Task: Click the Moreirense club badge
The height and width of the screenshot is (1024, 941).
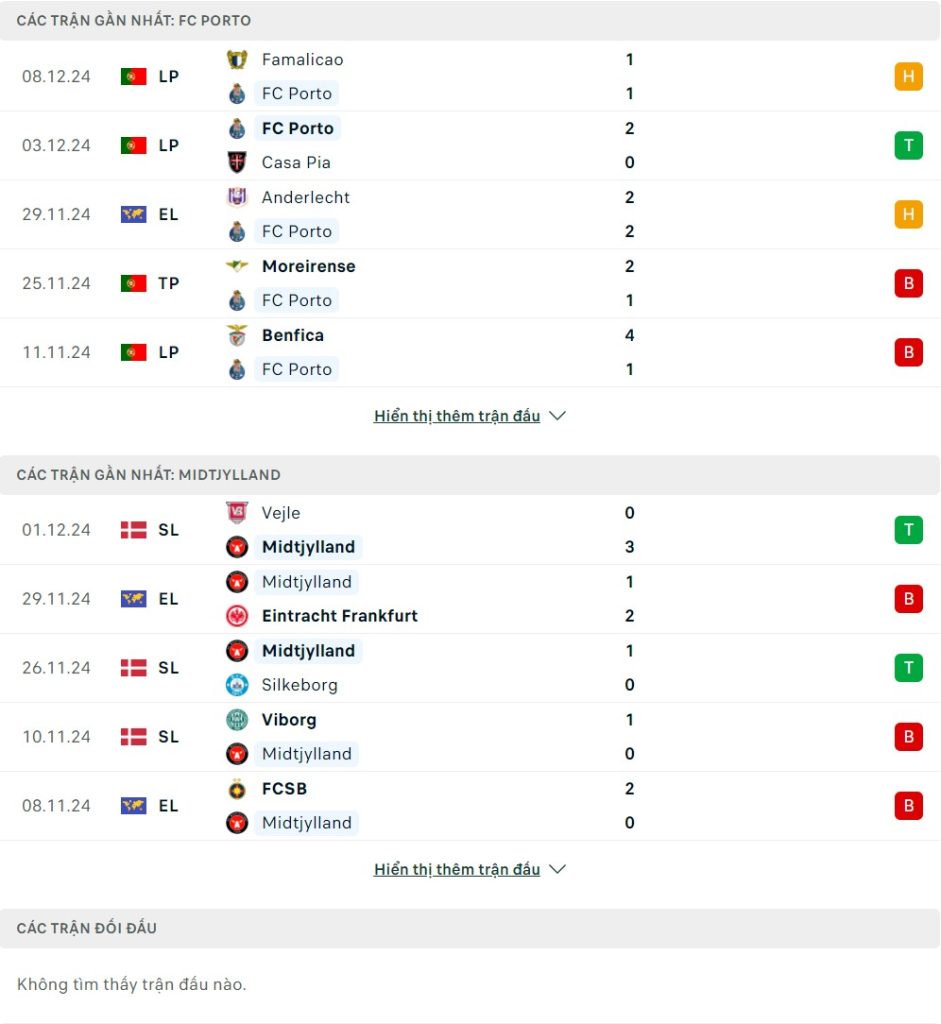Action: pyautogui.click(x=237, y=267)
